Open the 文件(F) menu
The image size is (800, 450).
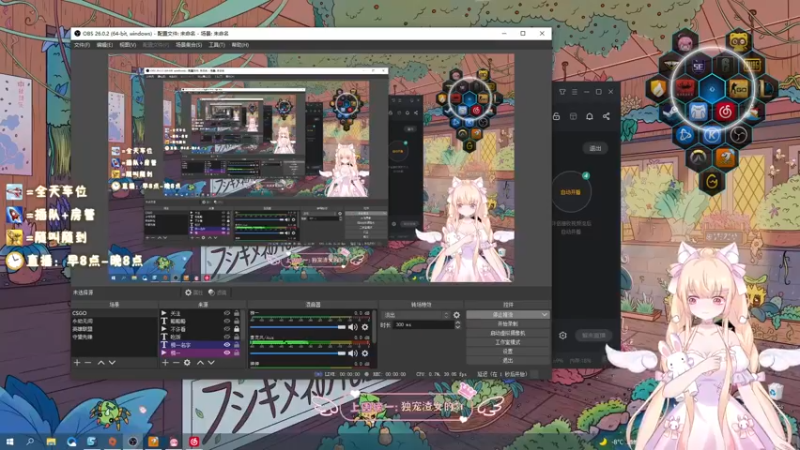coord(82,45)
